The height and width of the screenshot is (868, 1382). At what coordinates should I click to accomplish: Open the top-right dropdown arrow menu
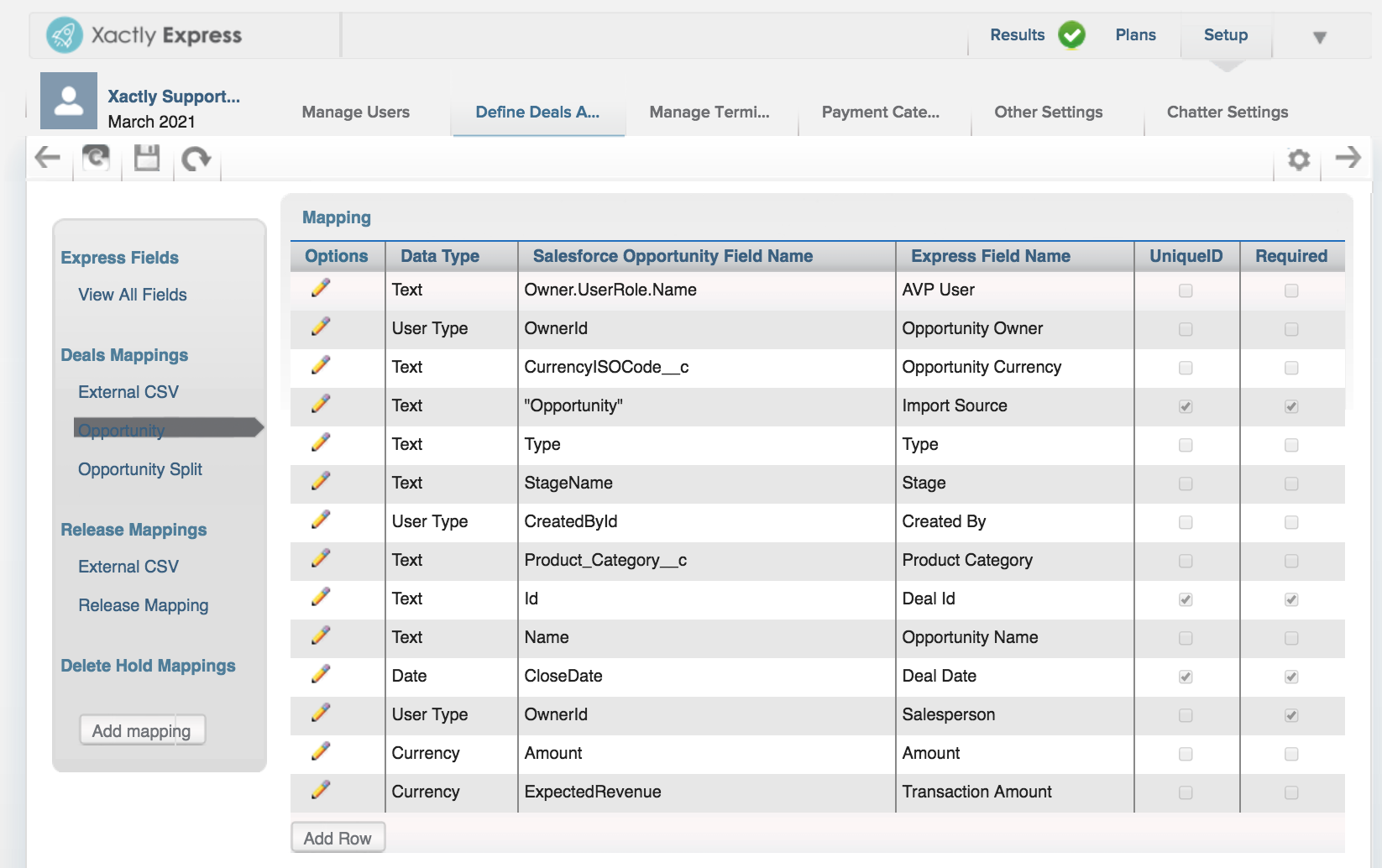point(1320,38)
